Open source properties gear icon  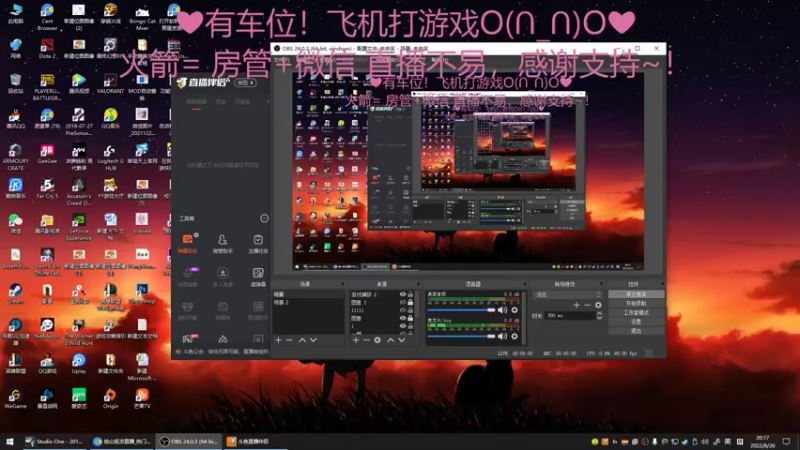coord(378,340)
